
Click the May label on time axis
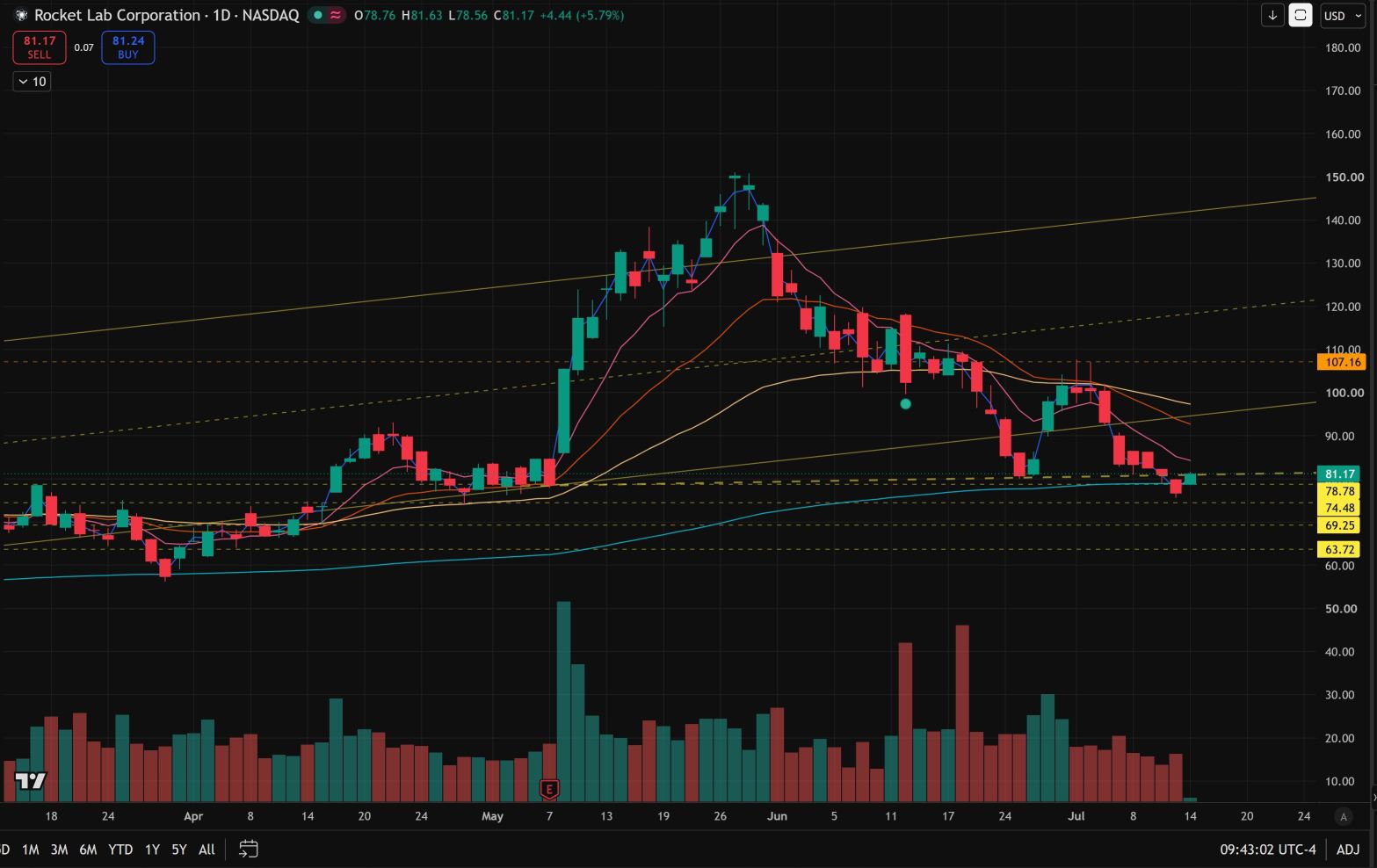[x=492, y=816]
